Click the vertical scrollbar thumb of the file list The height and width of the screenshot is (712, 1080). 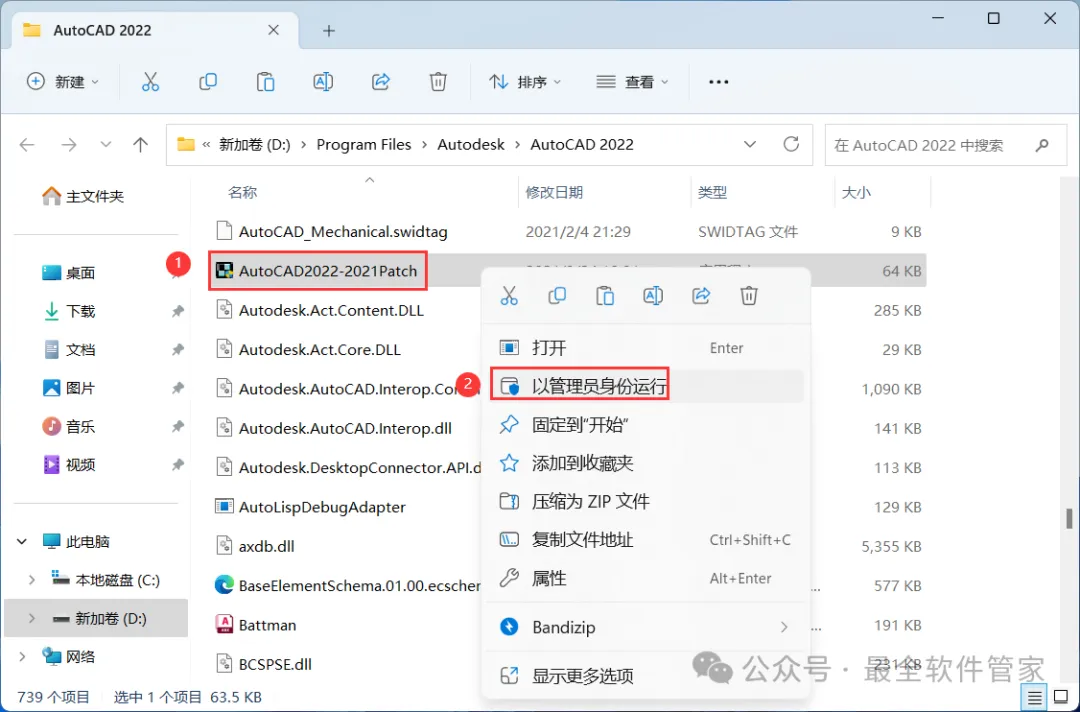(x=1069, y=519)
